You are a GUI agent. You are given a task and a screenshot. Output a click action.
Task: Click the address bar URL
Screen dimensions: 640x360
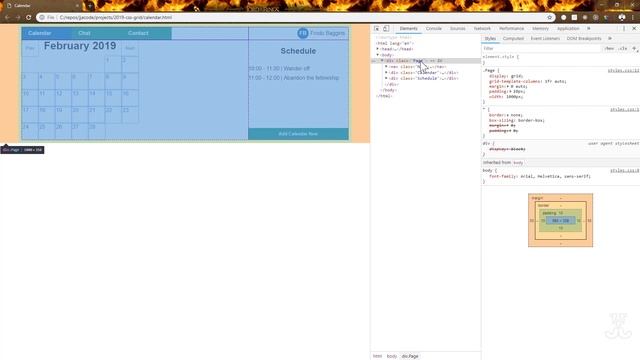(116, 18)
